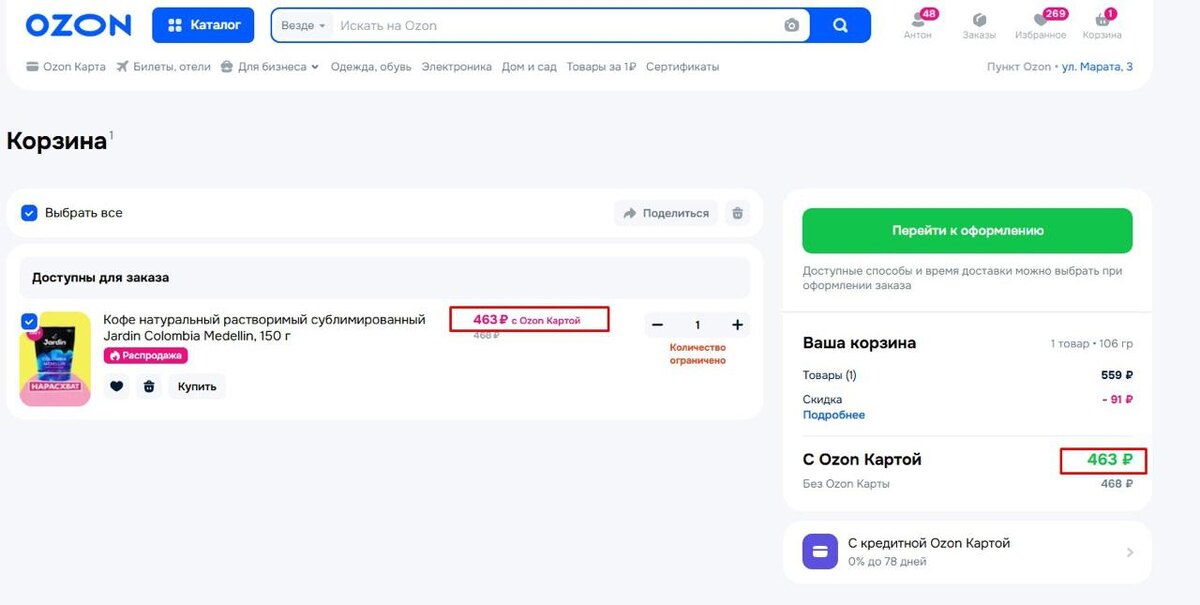The height and width of the screenshot is (605, 1200).
Task: Click the Распродажа sale badge
Action: [146, 355]
